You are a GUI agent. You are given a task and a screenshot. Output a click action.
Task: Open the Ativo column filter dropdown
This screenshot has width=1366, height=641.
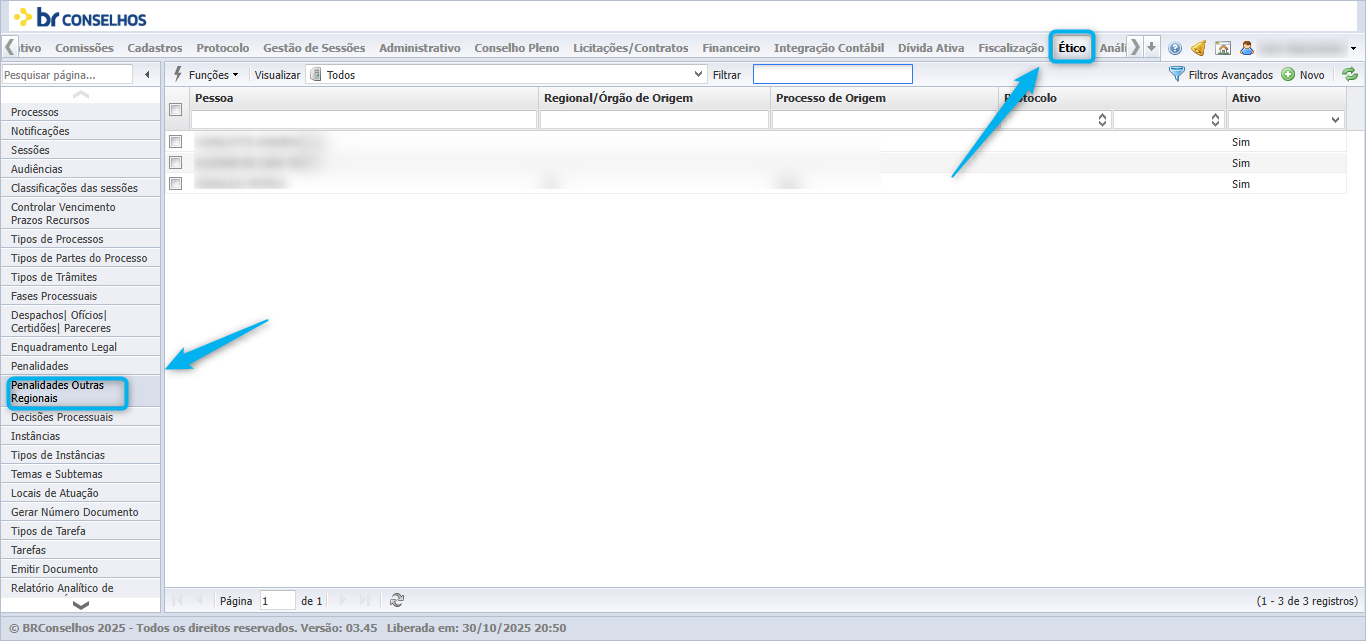[x=1336, y=120]
